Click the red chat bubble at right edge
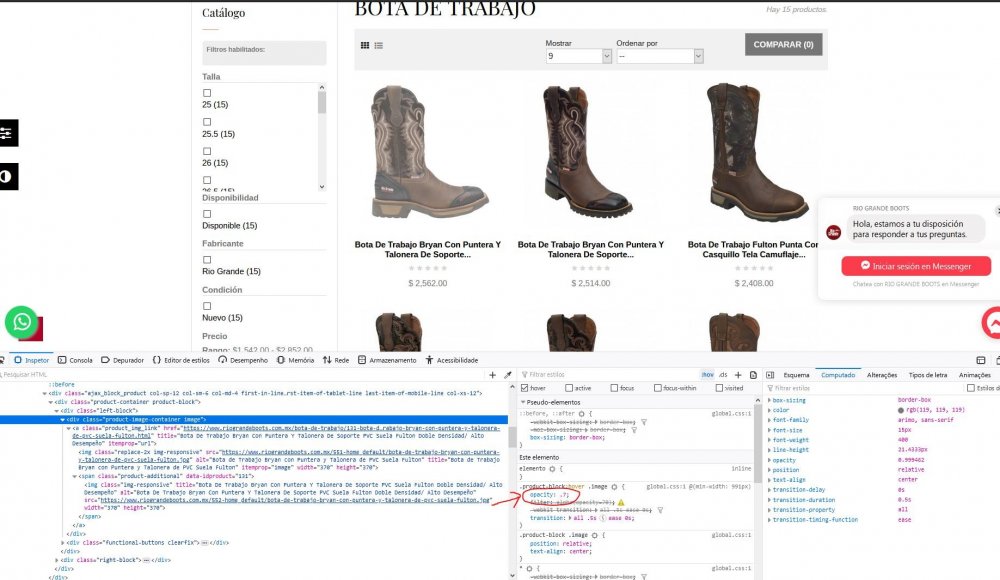The image size is (1000, 580). [992, 323]
